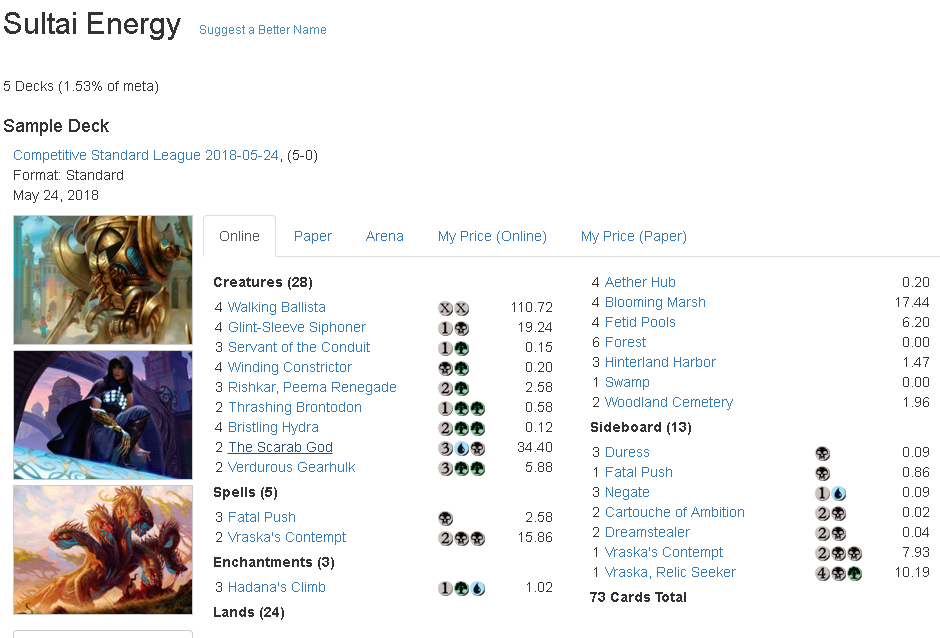This screenshot has height=638, width=940.
Task: Open the My Price (Paper) tab
Action: tap(634, 236)
